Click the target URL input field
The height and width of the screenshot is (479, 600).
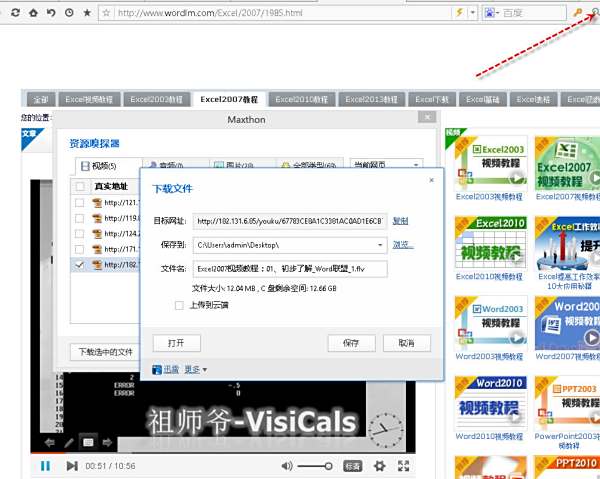coord(290,221)
